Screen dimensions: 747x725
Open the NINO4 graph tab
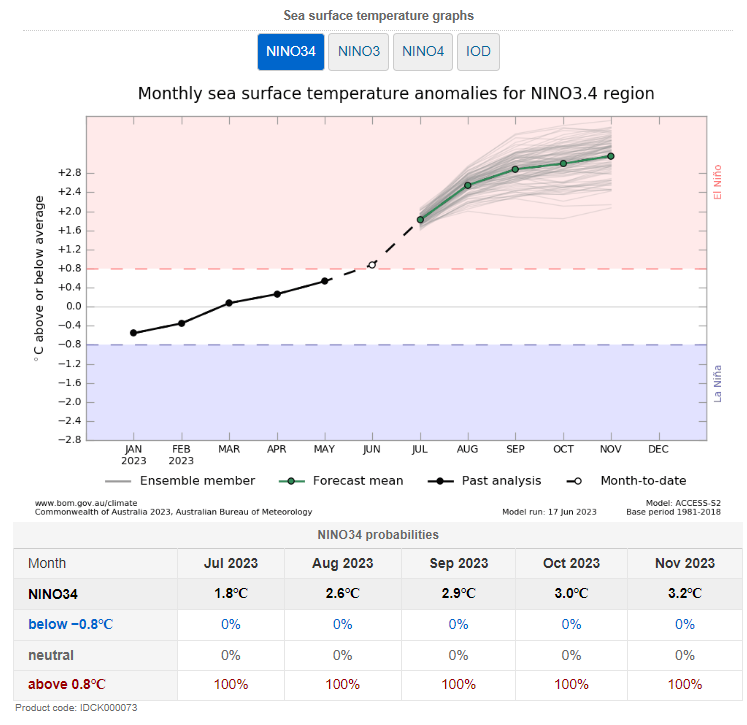423,51
